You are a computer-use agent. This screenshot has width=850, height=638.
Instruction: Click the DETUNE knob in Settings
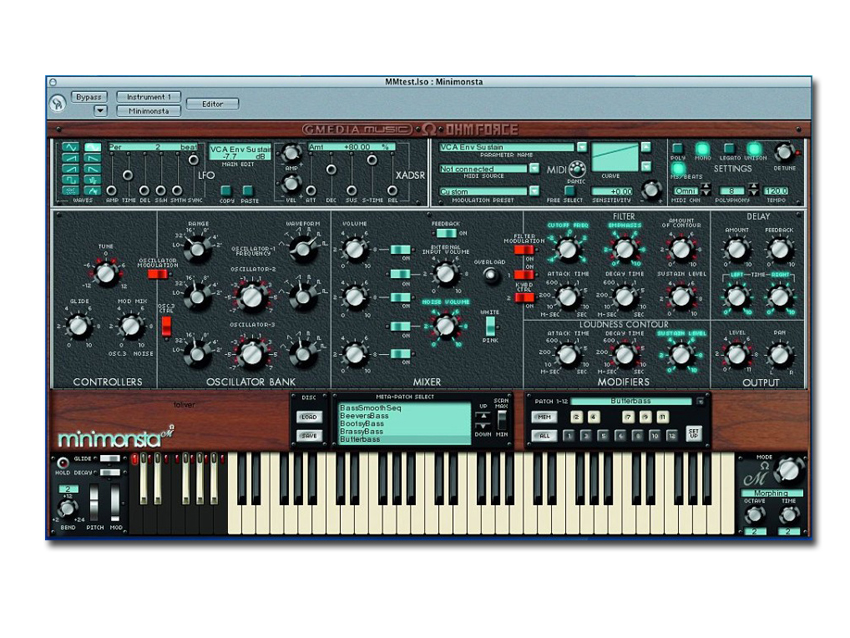[783, 152]
